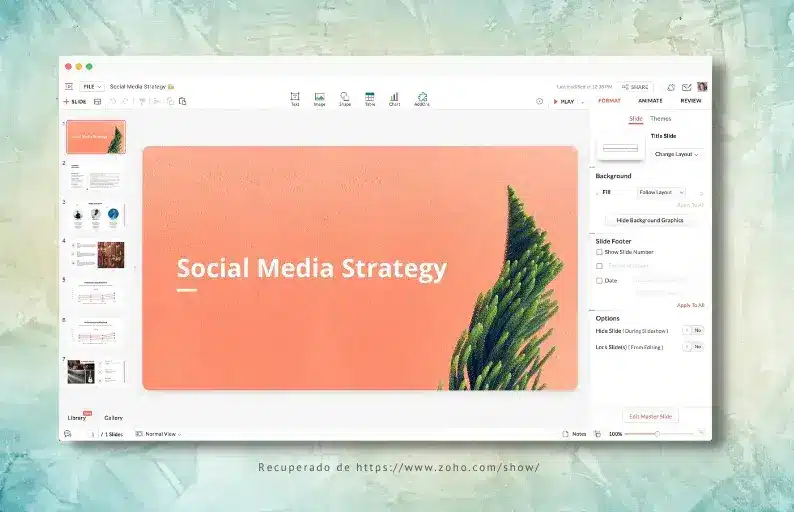Select the Shape tool icon
The height and width of the screenshot is (512, 794).
345,98
